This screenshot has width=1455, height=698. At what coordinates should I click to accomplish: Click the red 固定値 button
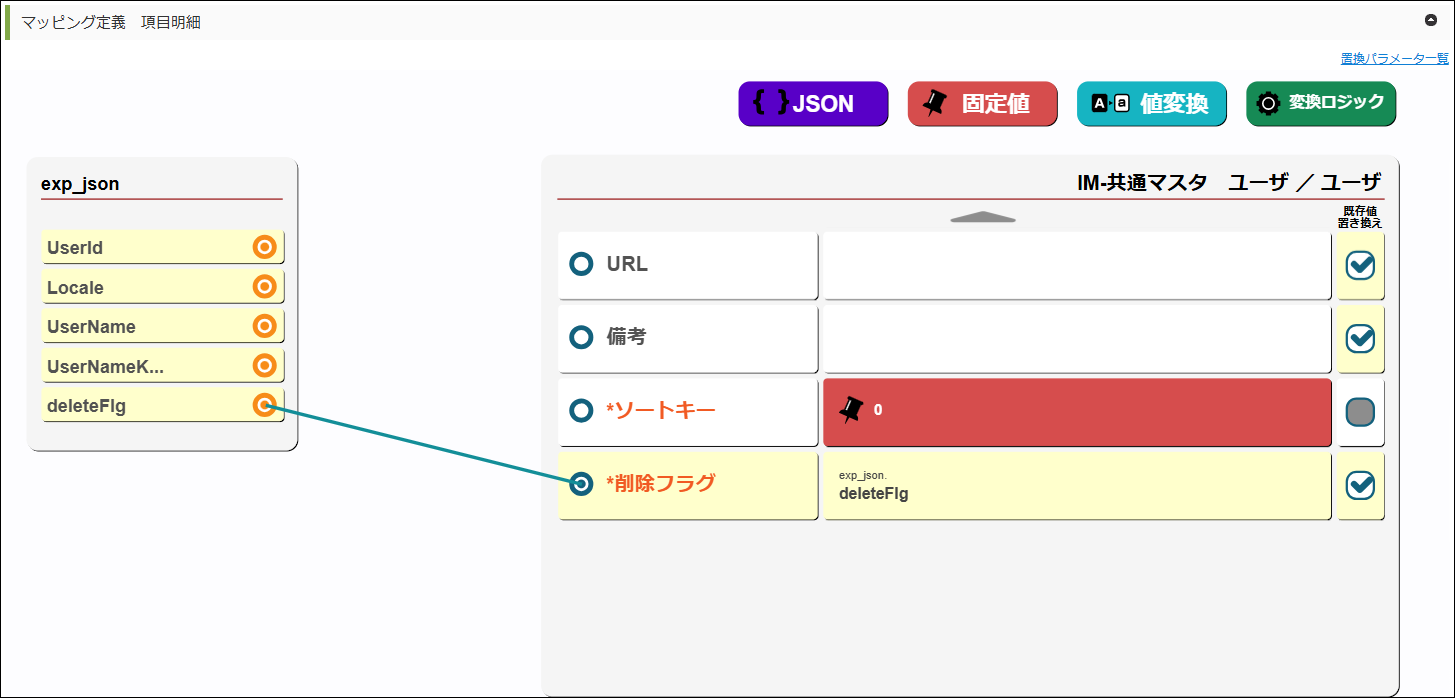982,104
